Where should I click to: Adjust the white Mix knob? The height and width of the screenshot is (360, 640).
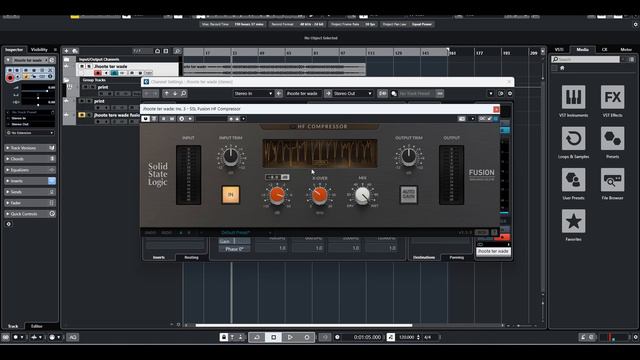pyautogui.click(x=362, y=196)
